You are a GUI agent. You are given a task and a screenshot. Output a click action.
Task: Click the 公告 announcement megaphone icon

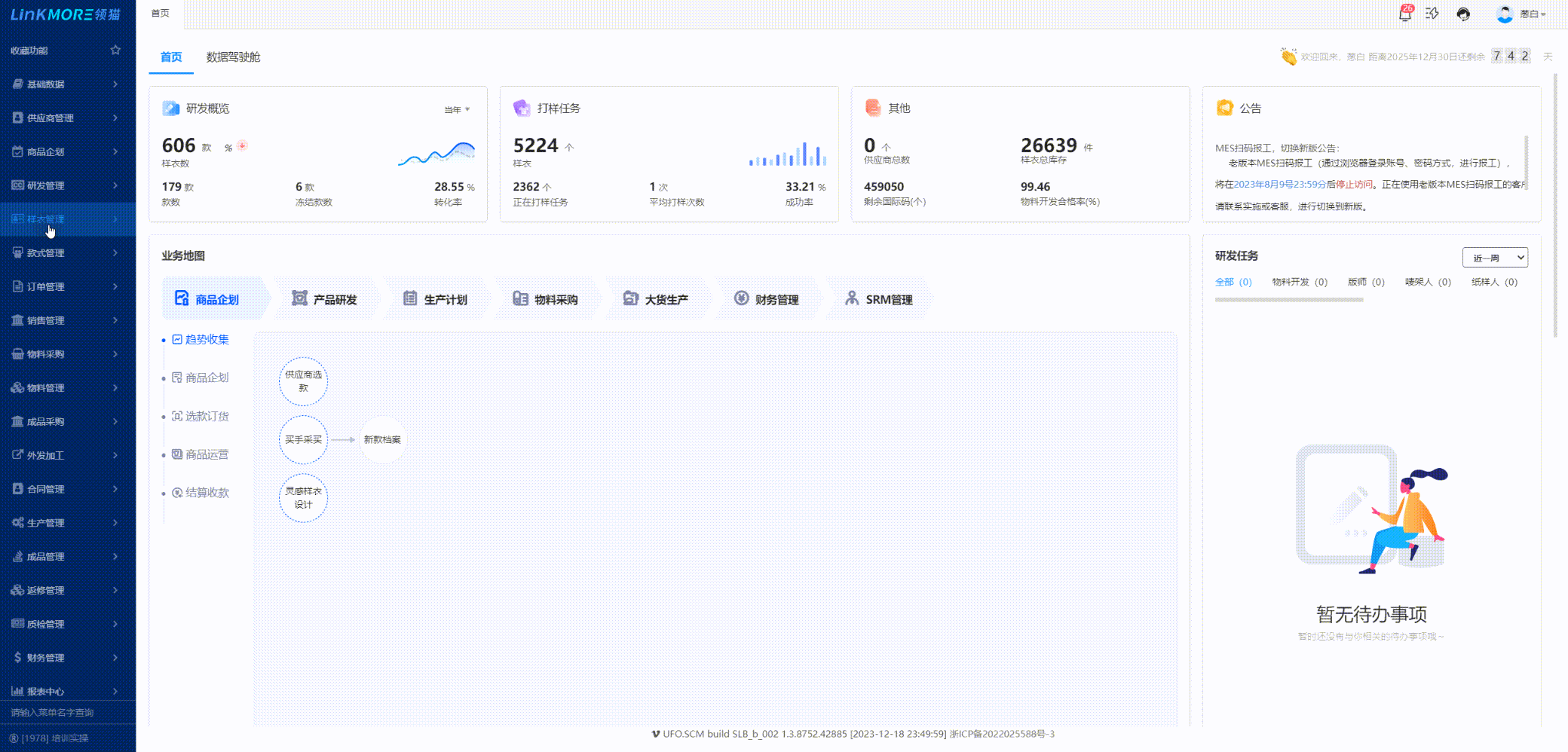point(1224,108)
